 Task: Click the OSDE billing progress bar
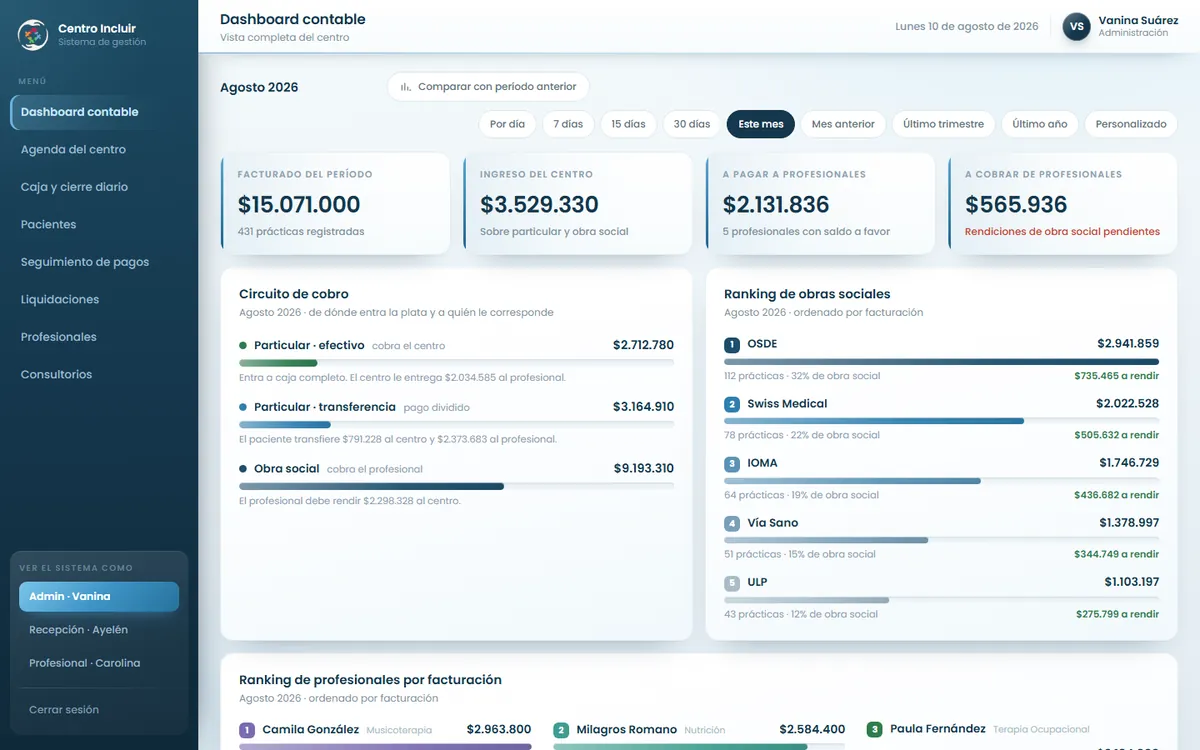941,362
